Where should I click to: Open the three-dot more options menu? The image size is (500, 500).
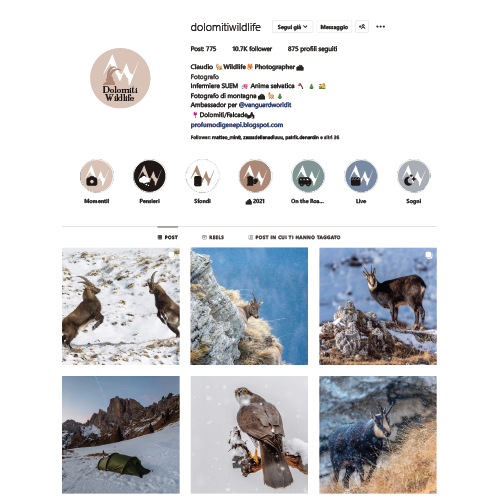tap(380, 27)
